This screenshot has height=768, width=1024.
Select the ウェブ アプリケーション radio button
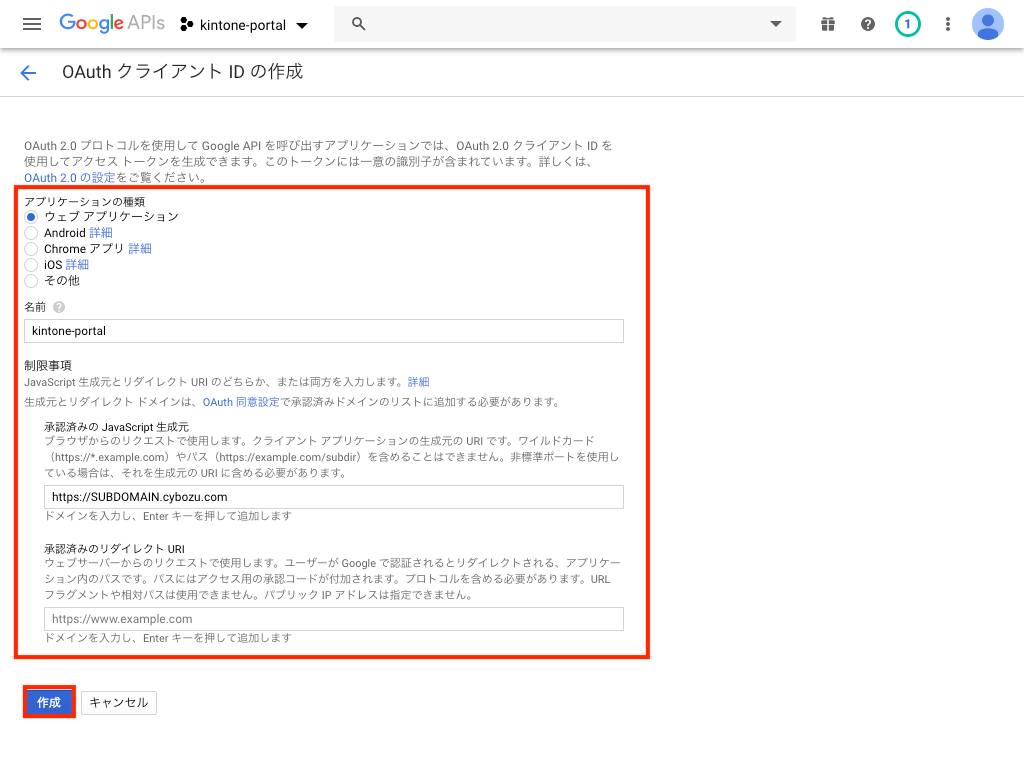[x=31, y=217]
